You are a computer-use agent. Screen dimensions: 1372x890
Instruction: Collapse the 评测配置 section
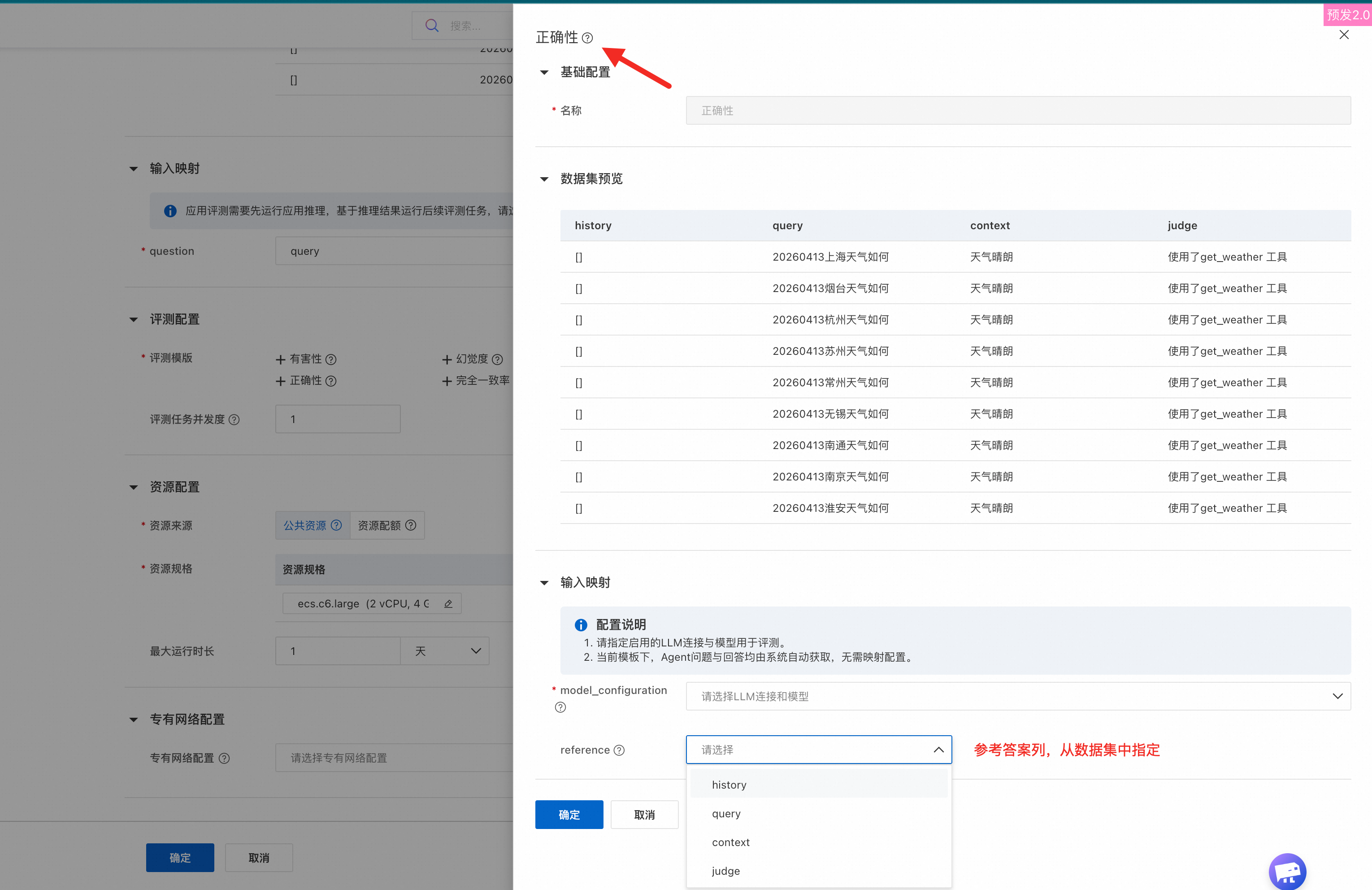coord(134,319)
